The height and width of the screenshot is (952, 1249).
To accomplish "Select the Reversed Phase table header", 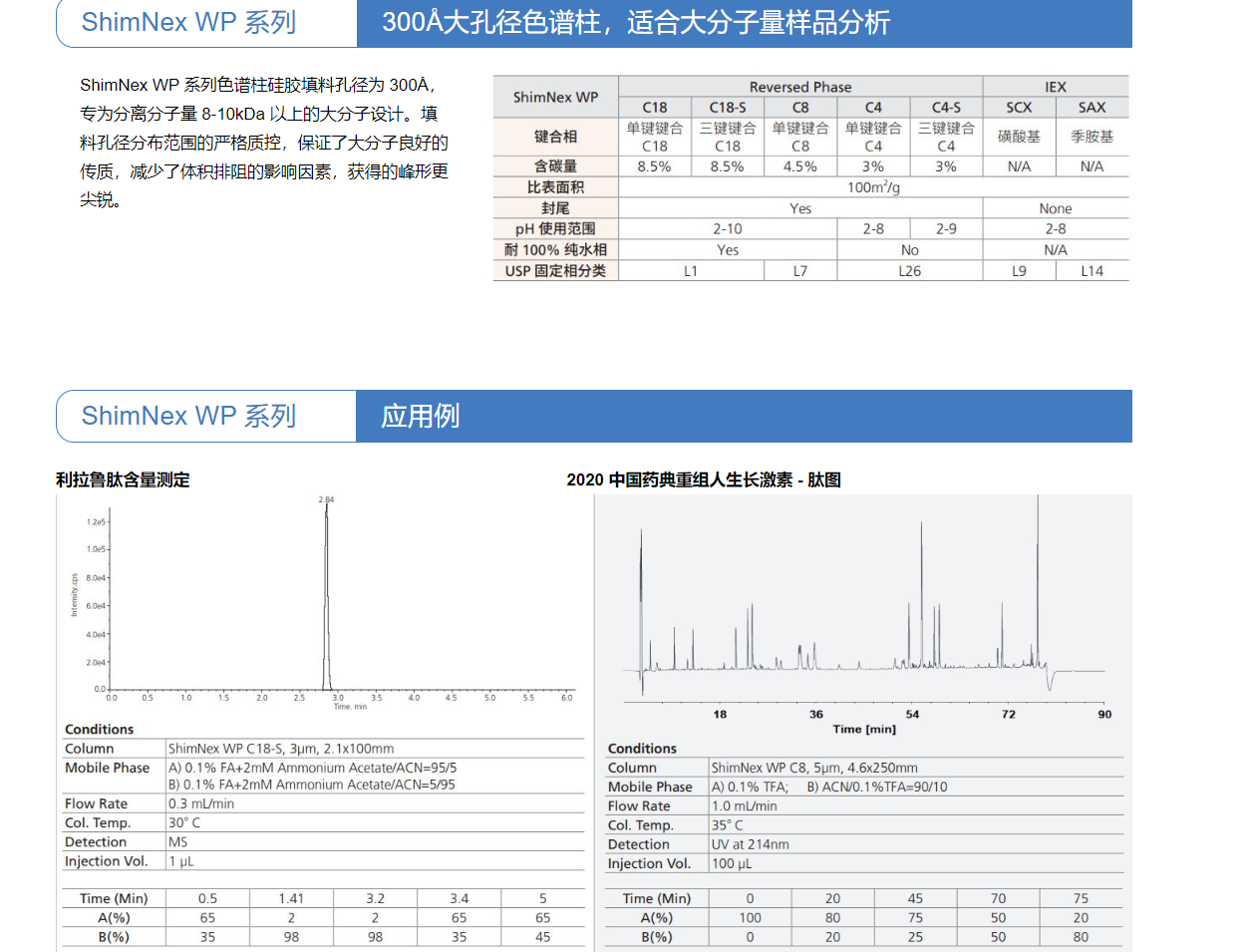I will click(x=799, y=87).
